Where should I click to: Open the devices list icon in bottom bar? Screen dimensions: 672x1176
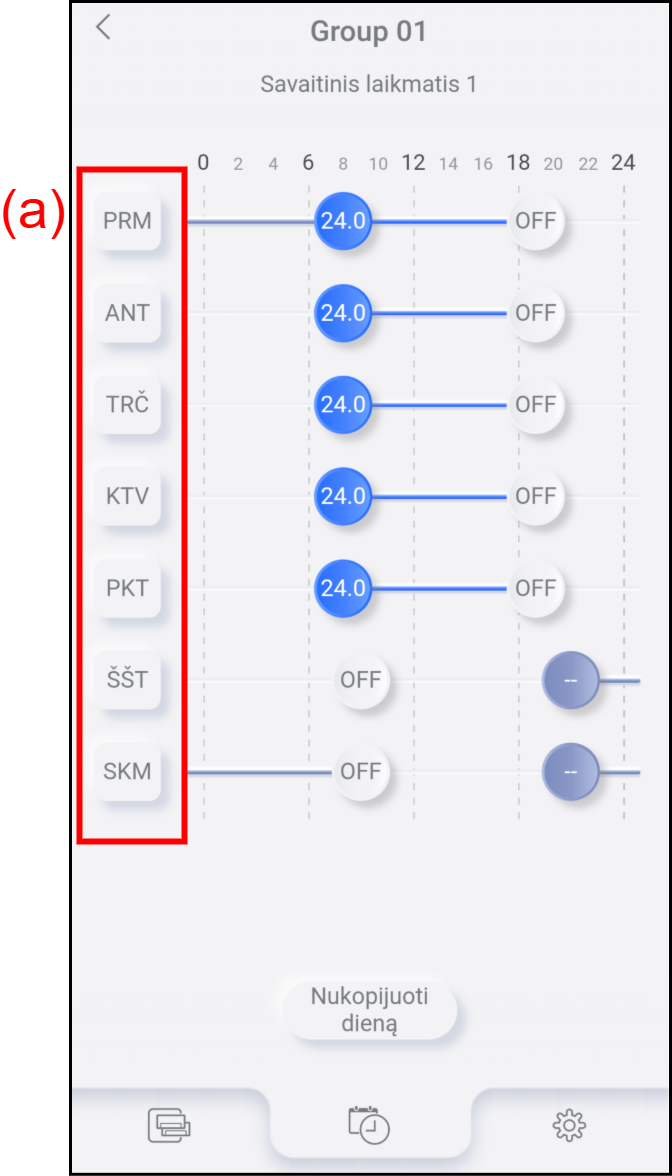(170, 1125)
